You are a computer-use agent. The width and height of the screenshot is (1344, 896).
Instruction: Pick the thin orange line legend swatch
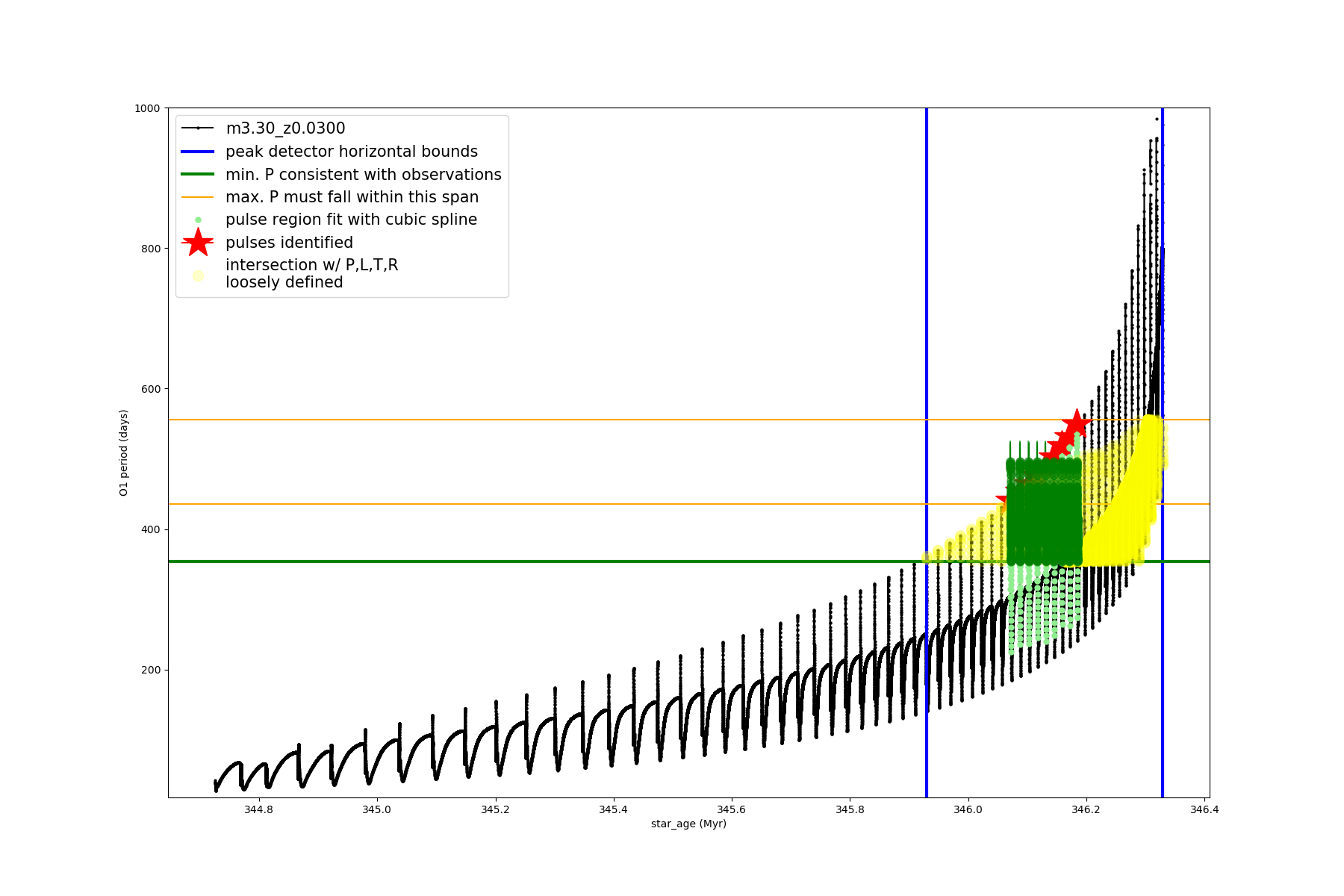point(198,197)
